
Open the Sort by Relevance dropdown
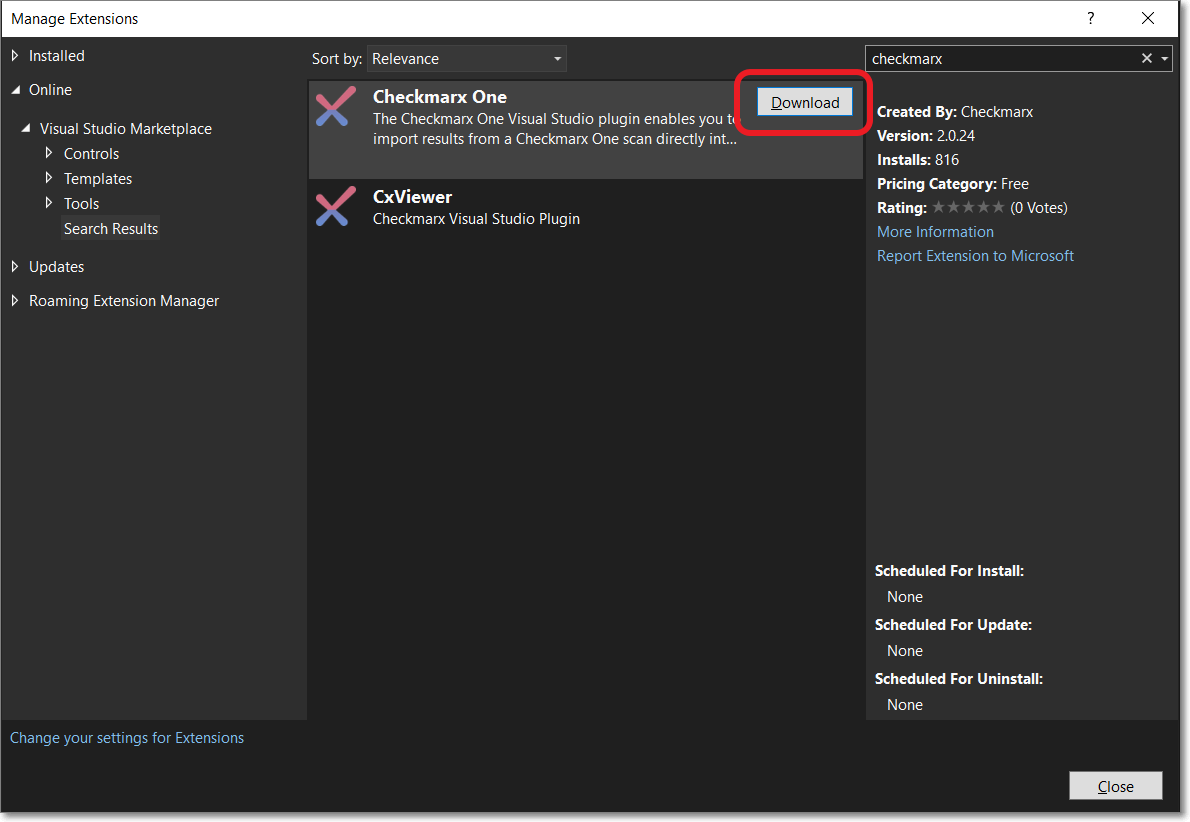pos(467,58)
